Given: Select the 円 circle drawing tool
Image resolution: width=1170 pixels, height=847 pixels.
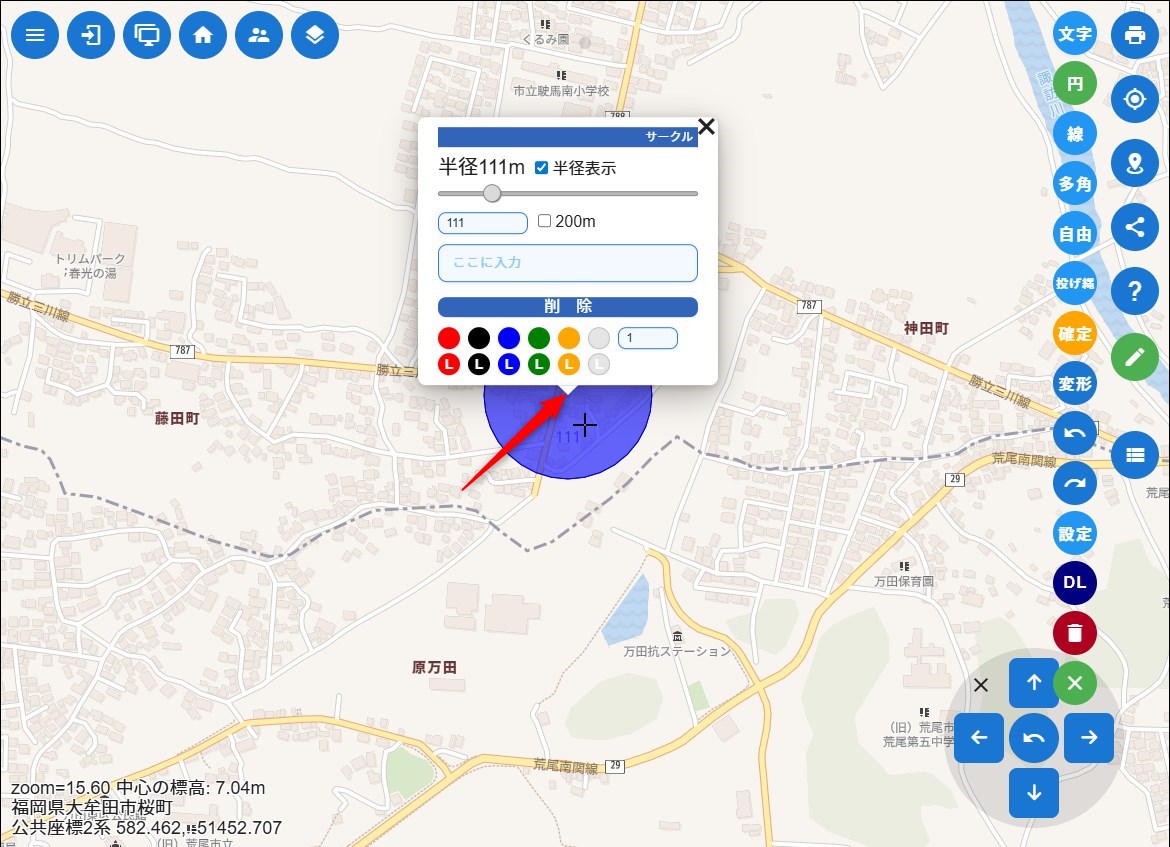Looking at the screenshot, I should coord(1075,84).
